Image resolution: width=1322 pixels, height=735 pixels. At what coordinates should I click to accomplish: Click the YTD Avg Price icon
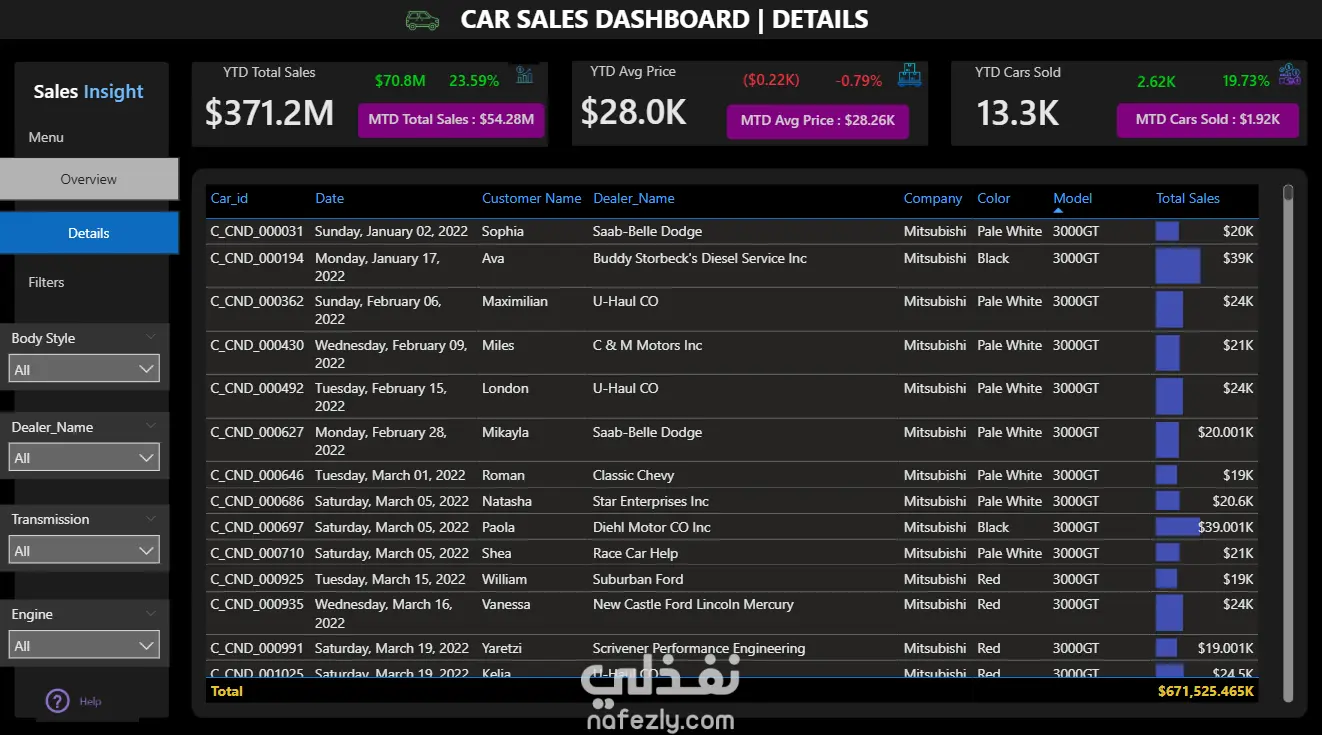tap(910, 74)
